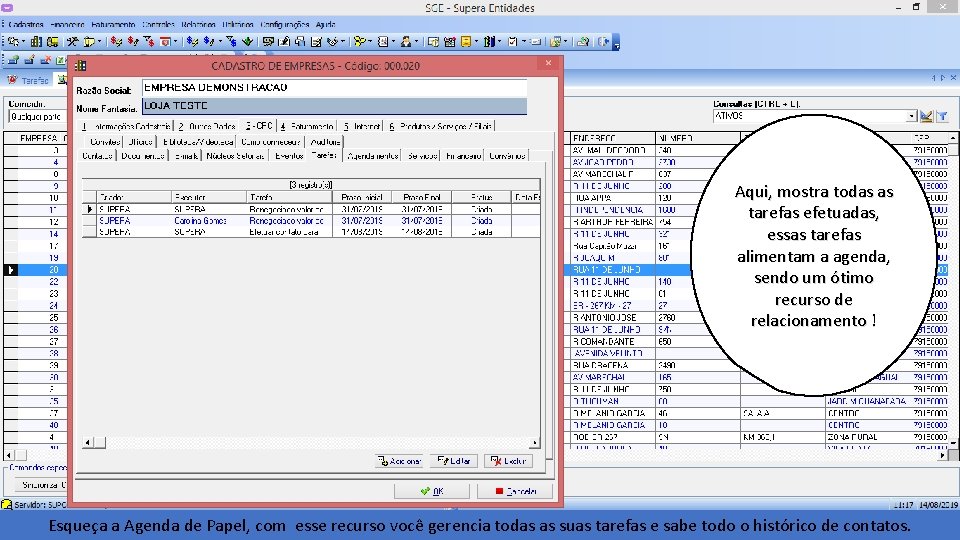Click the checklist clipboard icon in the toolbar
Screen dimensions: 960x540
click(512, 42)
